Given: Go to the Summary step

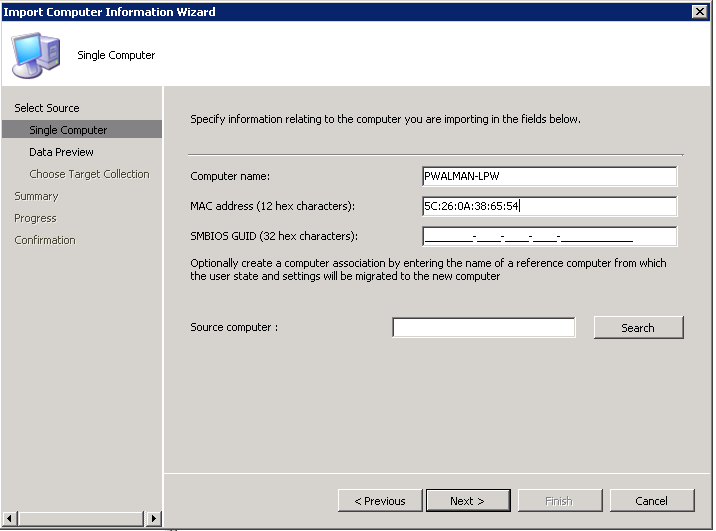Looking at the screenshot, I should (36, 196).
